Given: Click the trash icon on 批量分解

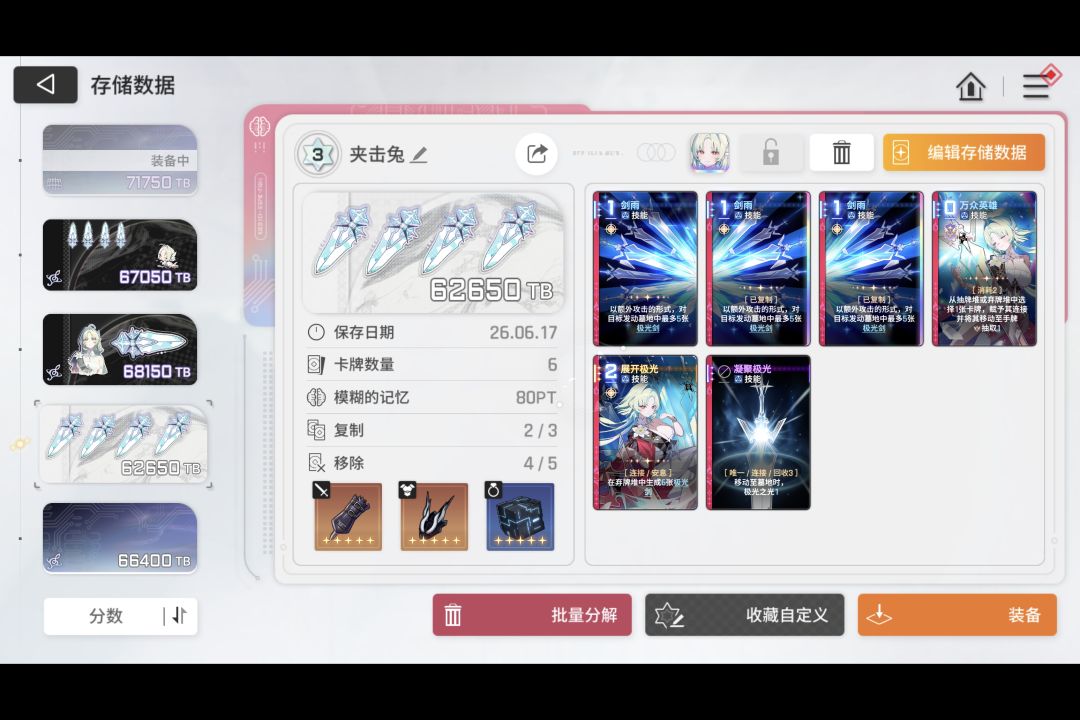Looking at the screenshot, I should 453,615.
